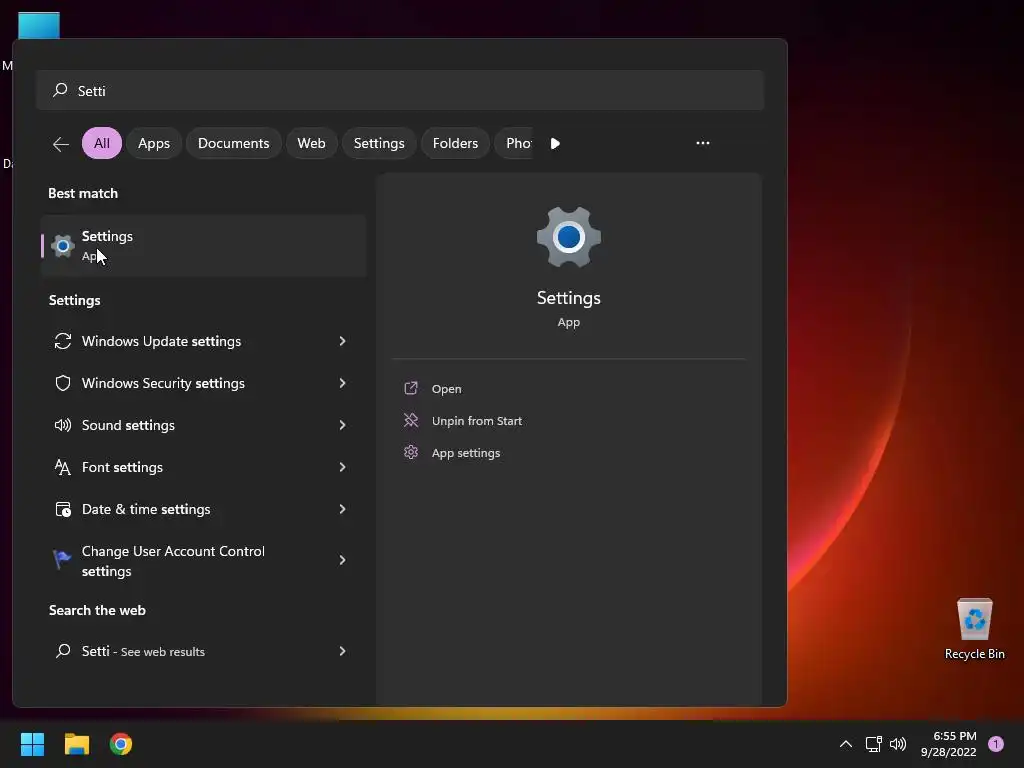The width and height of the screenshot is (1024, 768).
Task: Switch to the Apps filter tab
Action: pos(154,143)
